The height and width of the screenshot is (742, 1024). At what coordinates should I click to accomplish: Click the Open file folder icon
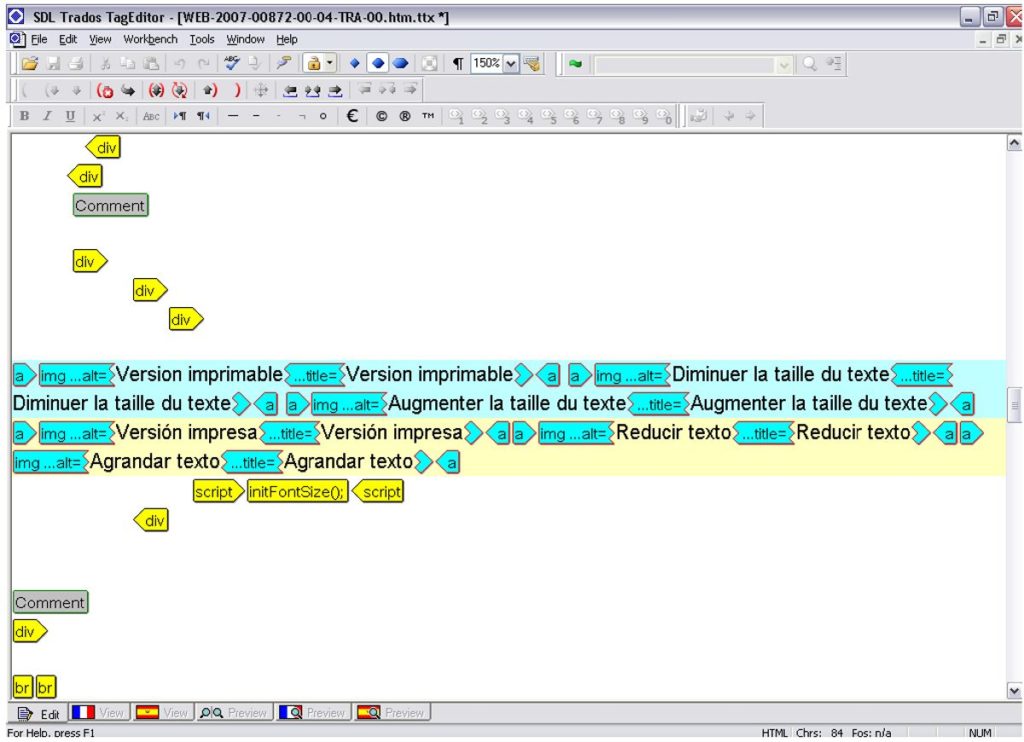pyautogui.click(x=29, y=64)
